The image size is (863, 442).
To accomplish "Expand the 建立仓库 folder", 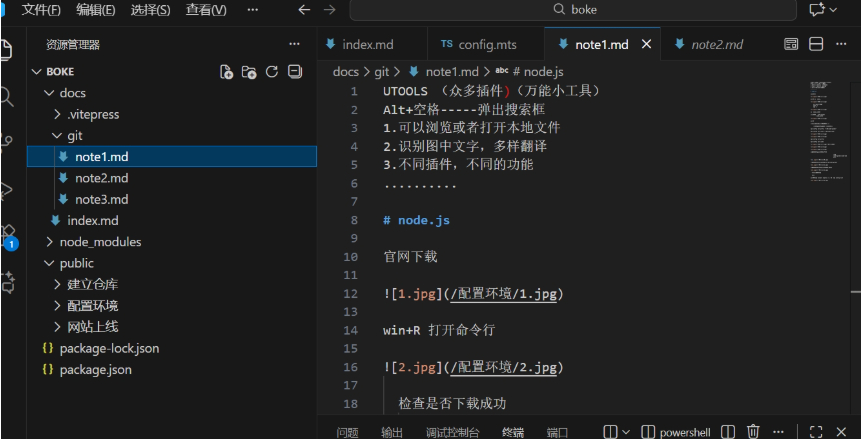I will click(x=57, y=285).
